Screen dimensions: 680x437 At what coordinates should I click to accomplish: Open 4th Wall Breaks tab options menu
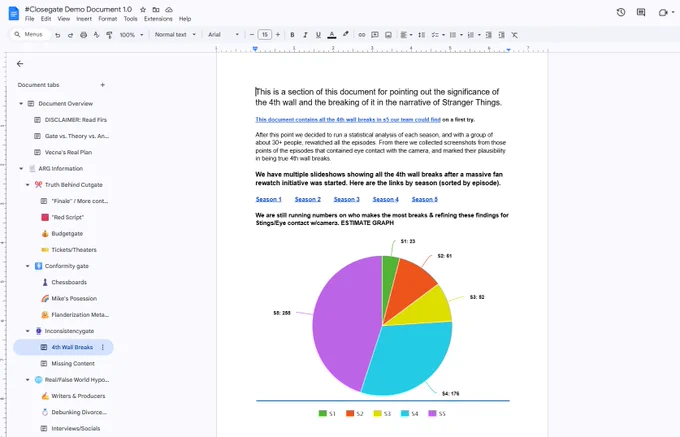103,347
